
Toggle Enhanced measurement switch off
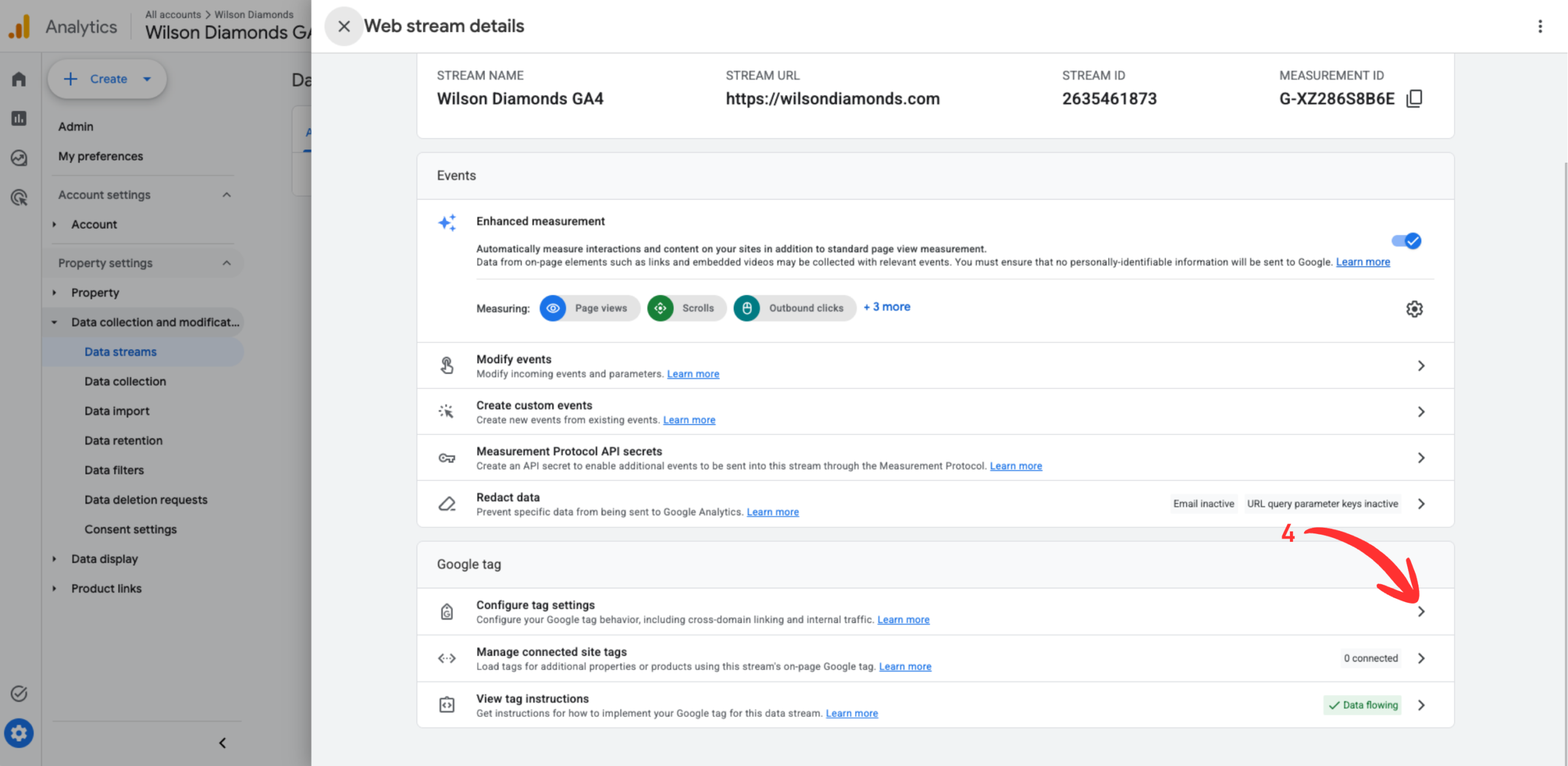tap(1406, 241)
